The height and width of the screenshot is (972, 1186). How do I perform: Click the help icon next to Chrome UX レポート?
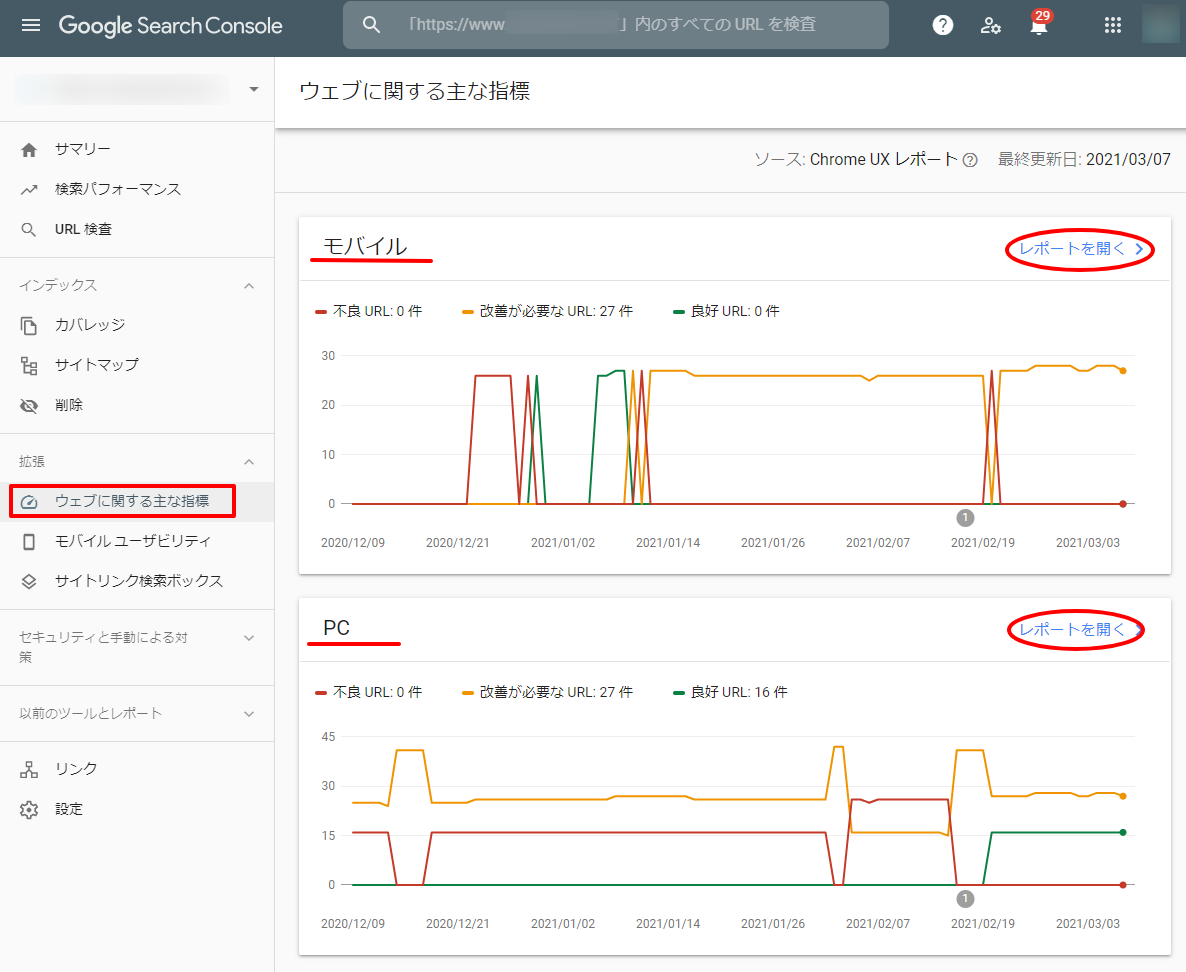pos(970,160)
